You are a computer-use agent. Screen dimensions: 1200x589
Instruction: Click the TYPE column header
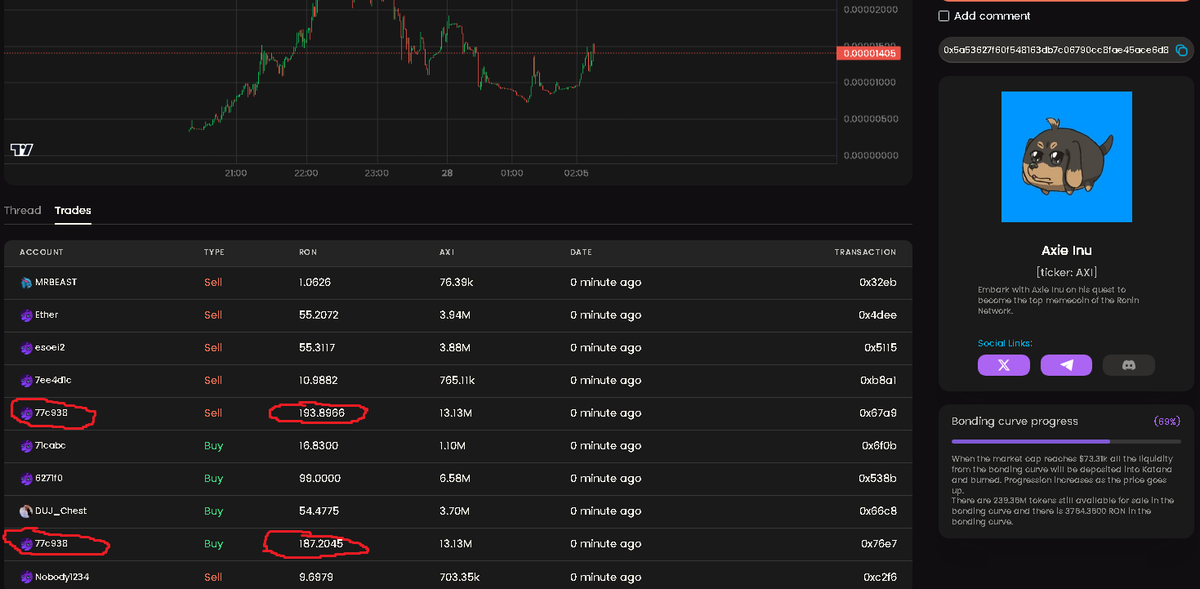(x=214, y=252)
